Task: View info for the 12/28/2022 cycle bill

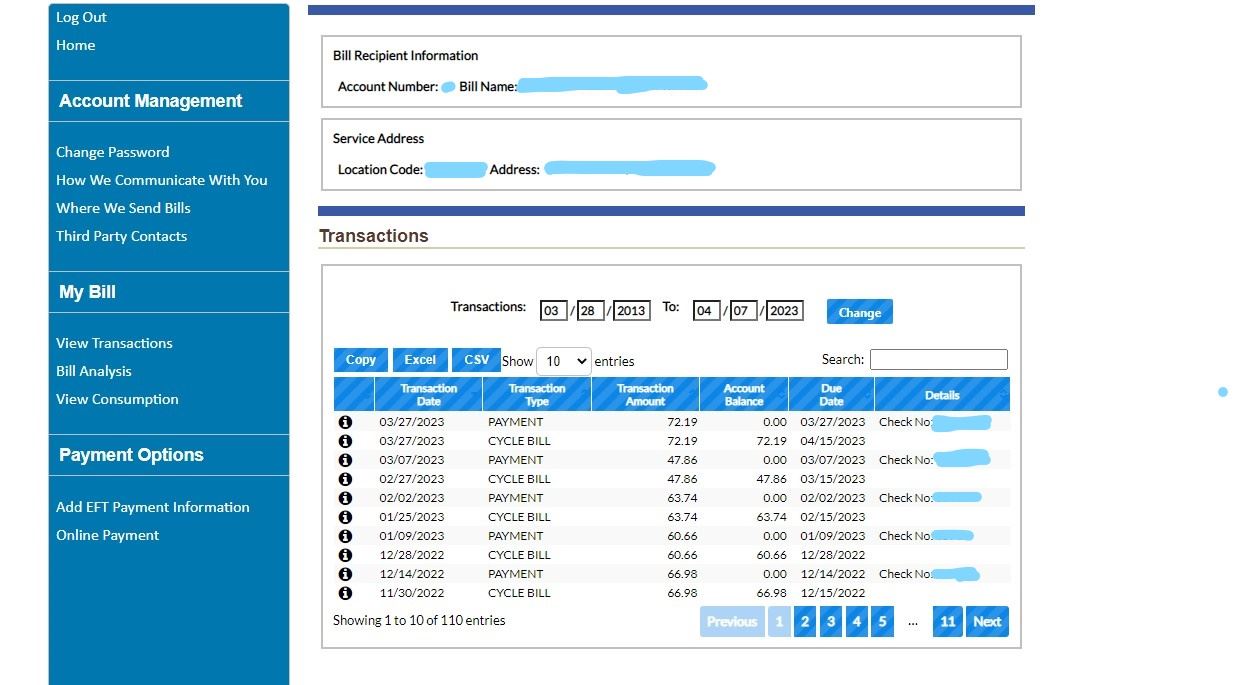Action: pos(345,554)
